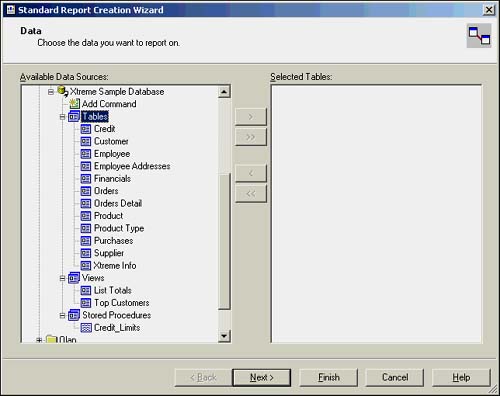Add selected table with > button
Viewport: 500px width, 396px height.
(251, 117)
